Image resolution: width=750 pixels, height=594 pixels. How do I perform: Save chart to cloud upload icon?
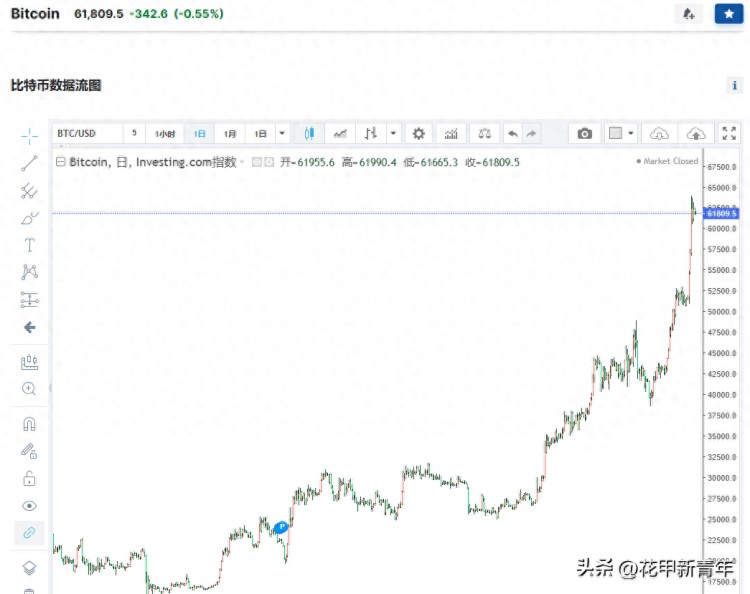[696, 133]
